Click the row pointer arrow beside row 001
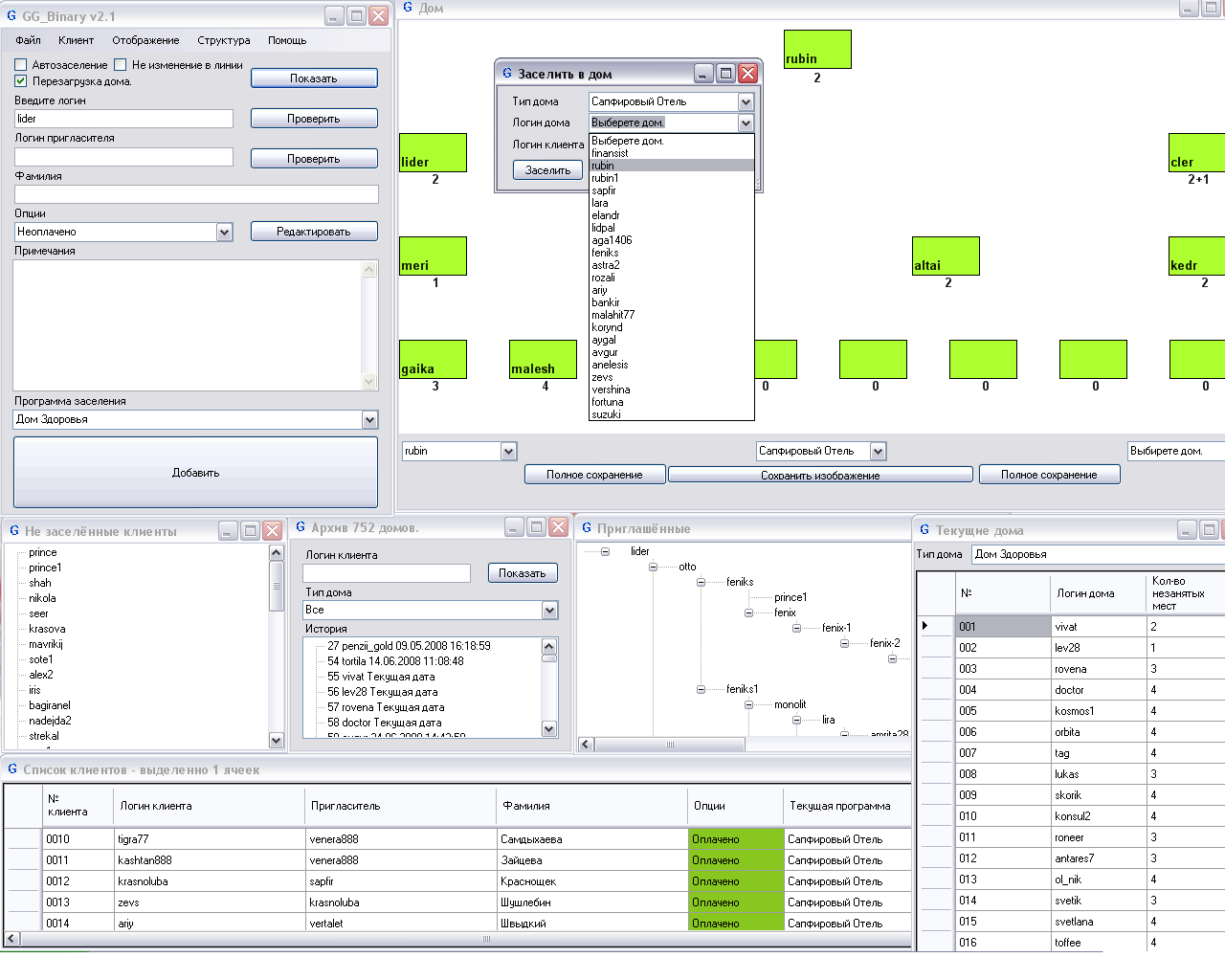This screenshot has width=1225, height=980. point(925,626)
